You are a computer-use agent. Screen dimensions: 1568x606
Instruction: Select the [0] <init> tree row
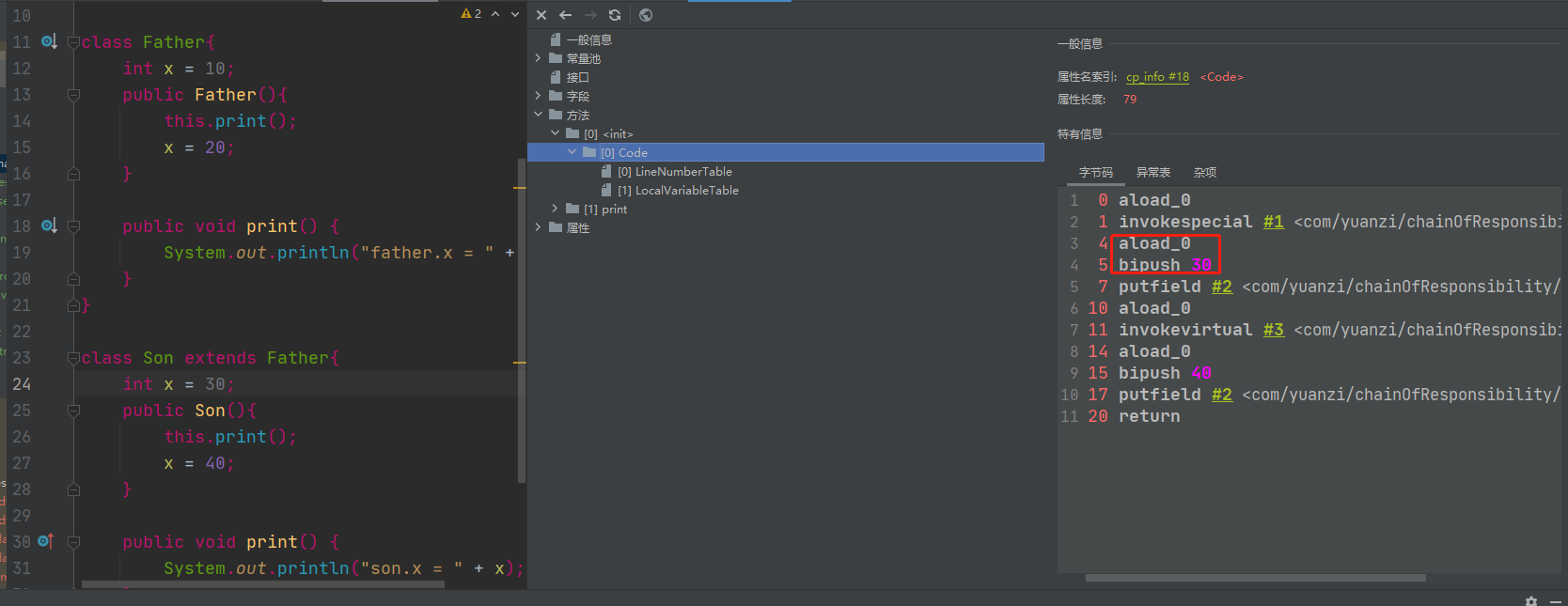[x=786, y=133]
